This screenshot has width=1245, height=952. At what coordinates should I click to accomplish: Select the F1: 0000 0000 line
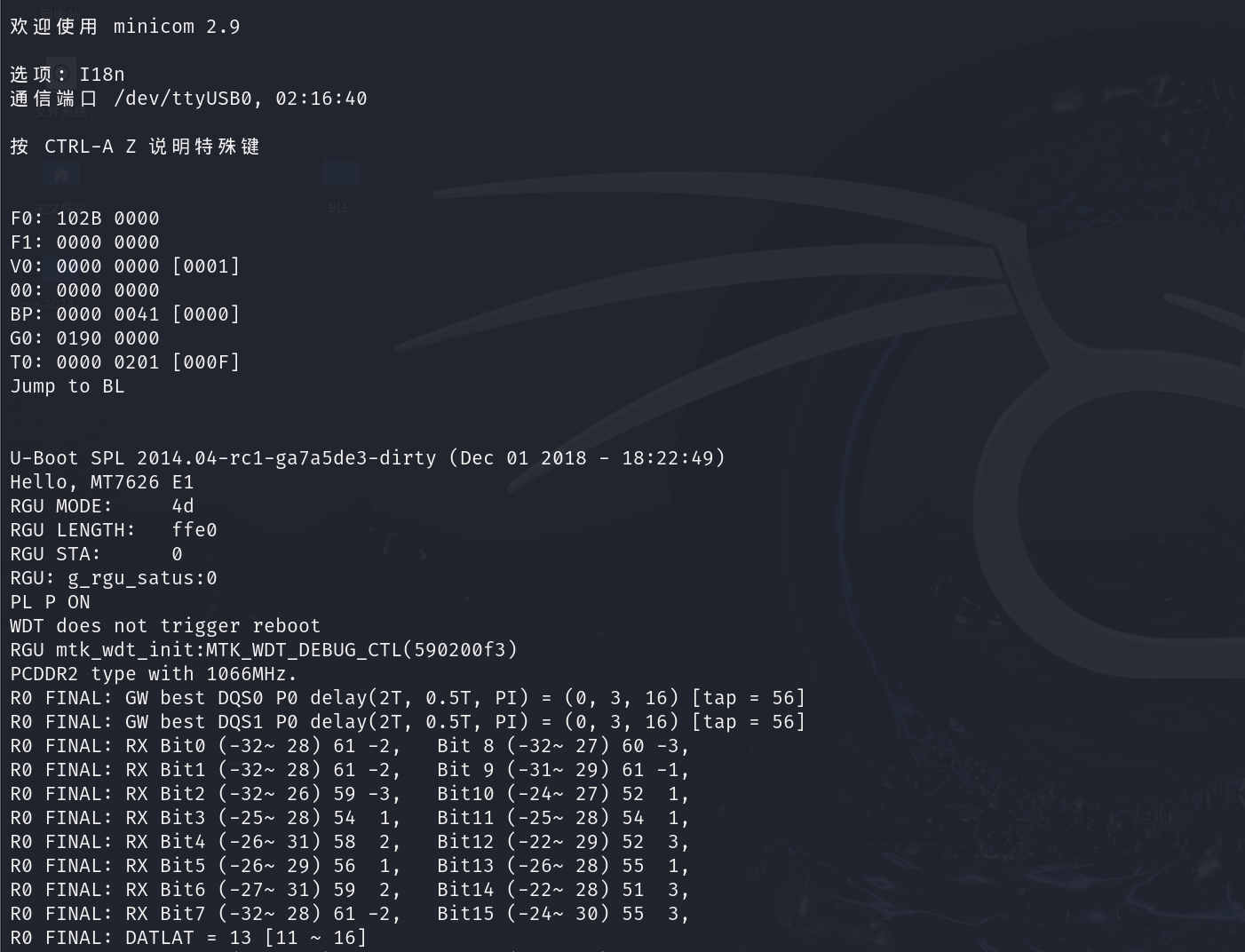[85, 242]
